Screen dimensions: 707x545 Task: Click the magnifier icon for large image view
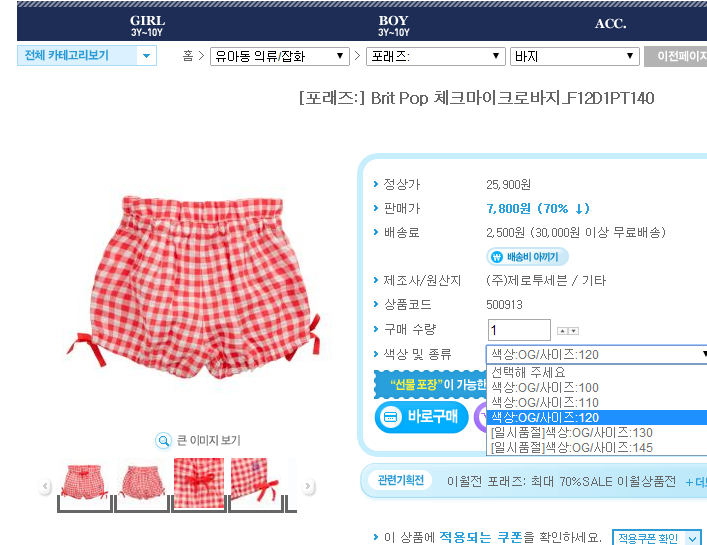pyautogui.click(x=163, y=440)
